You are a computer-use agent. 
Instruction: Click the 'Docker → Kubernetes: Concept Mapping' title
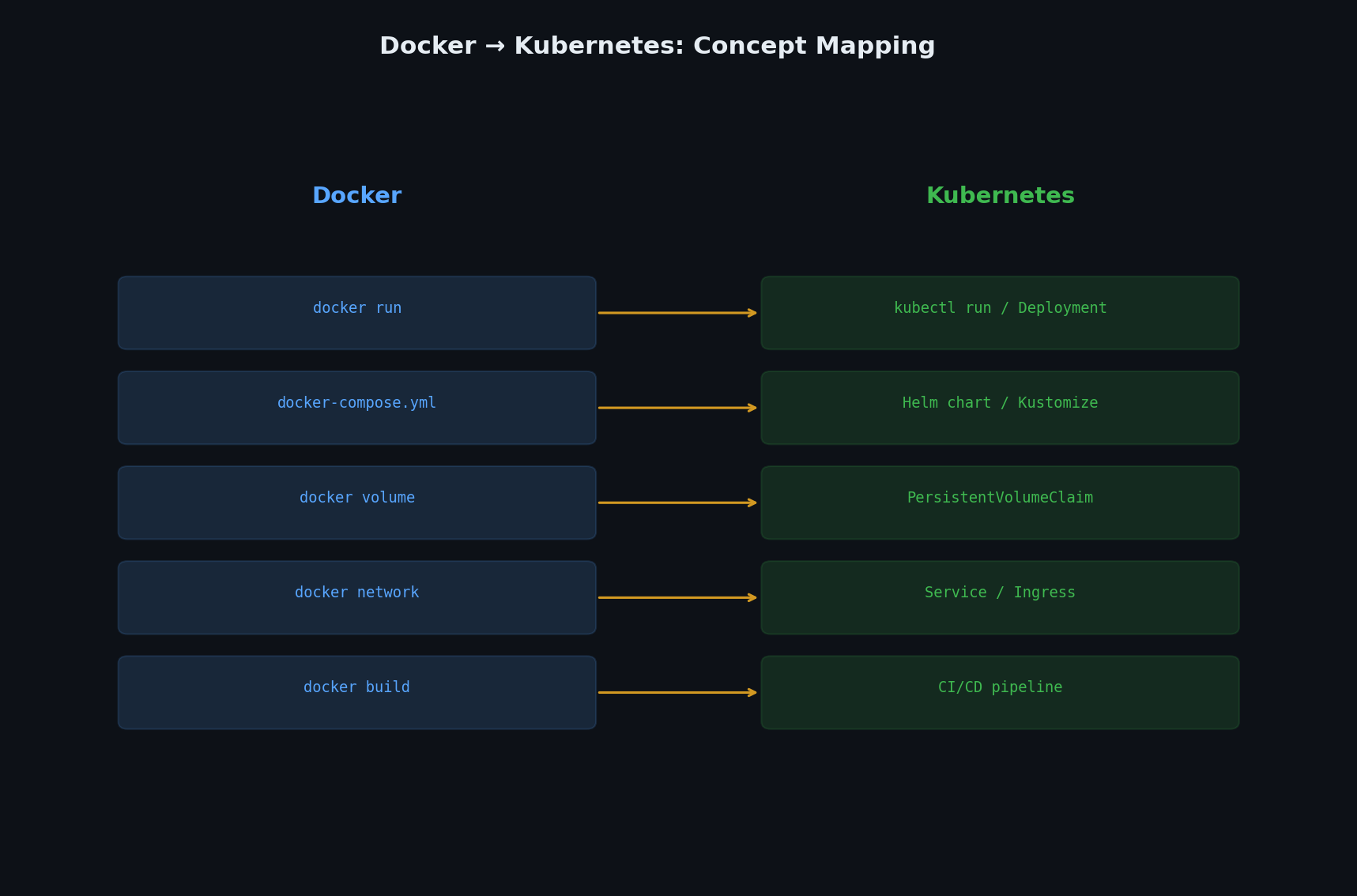[x=658, y=46]
